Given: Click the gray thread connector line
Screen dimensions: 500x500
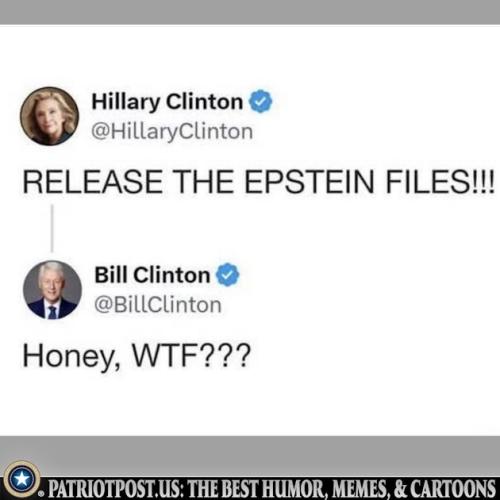Looking at the screenshot, I should point(52,228).
